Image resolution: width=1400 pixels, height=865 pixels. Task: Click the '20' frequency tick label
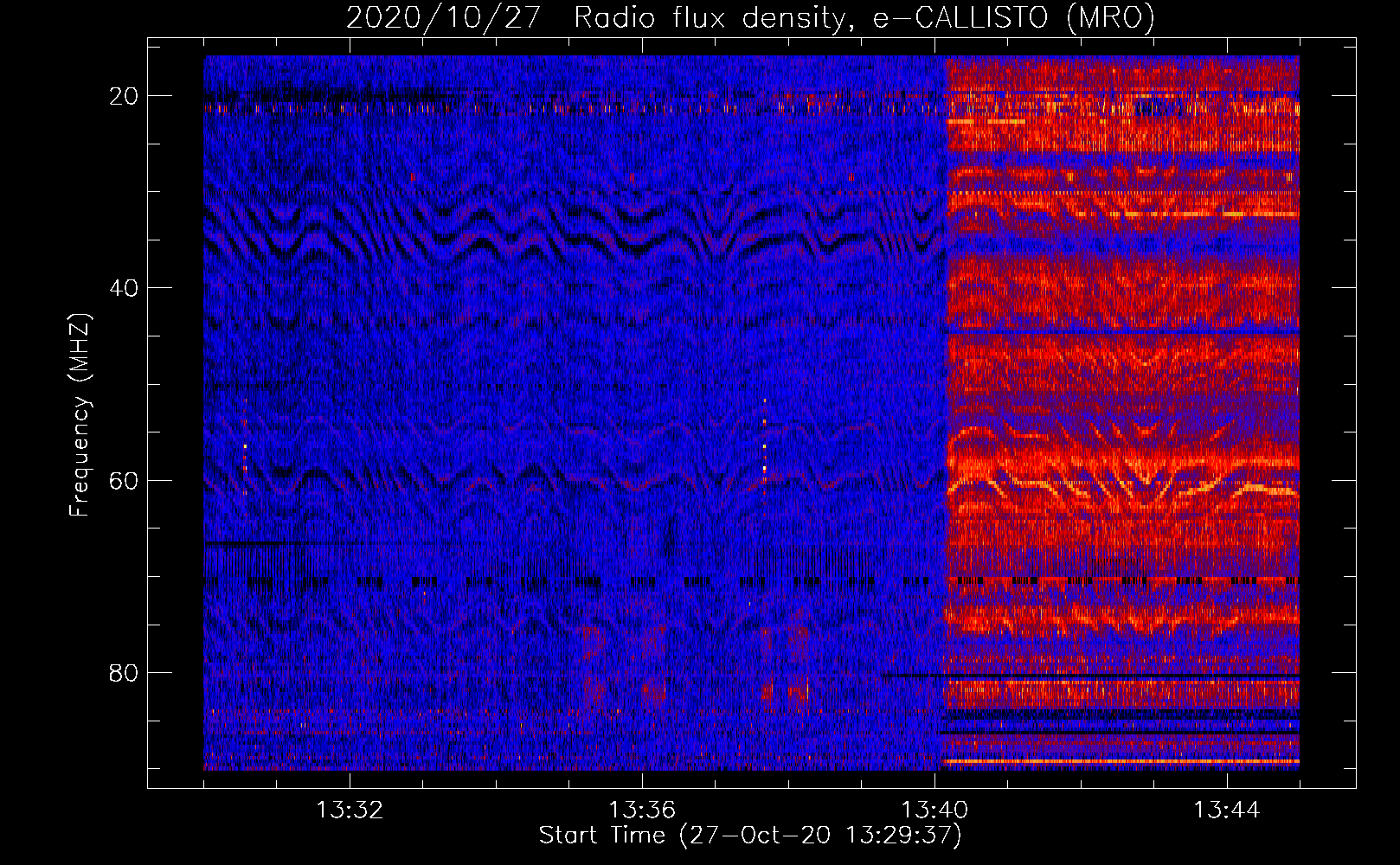(x=124, y=96)
